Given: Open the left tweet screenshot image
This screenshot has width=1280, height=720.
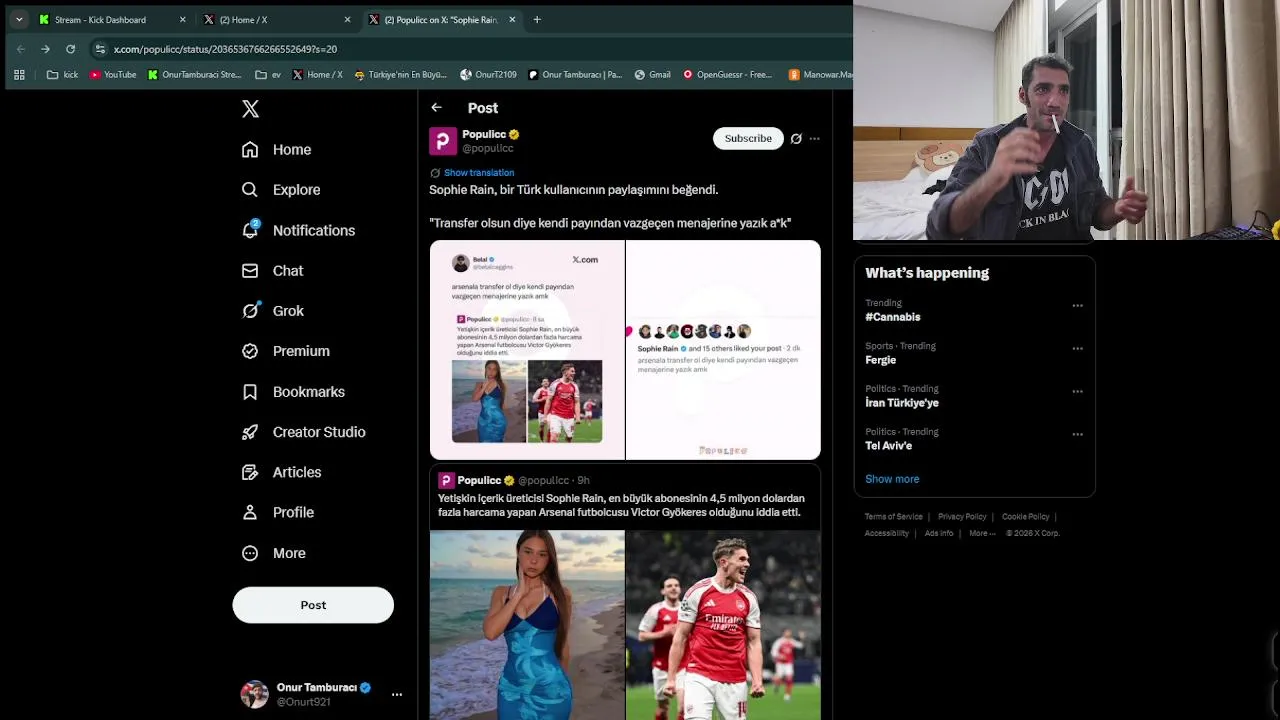Looking at the screenshot, I should (527, 350).
